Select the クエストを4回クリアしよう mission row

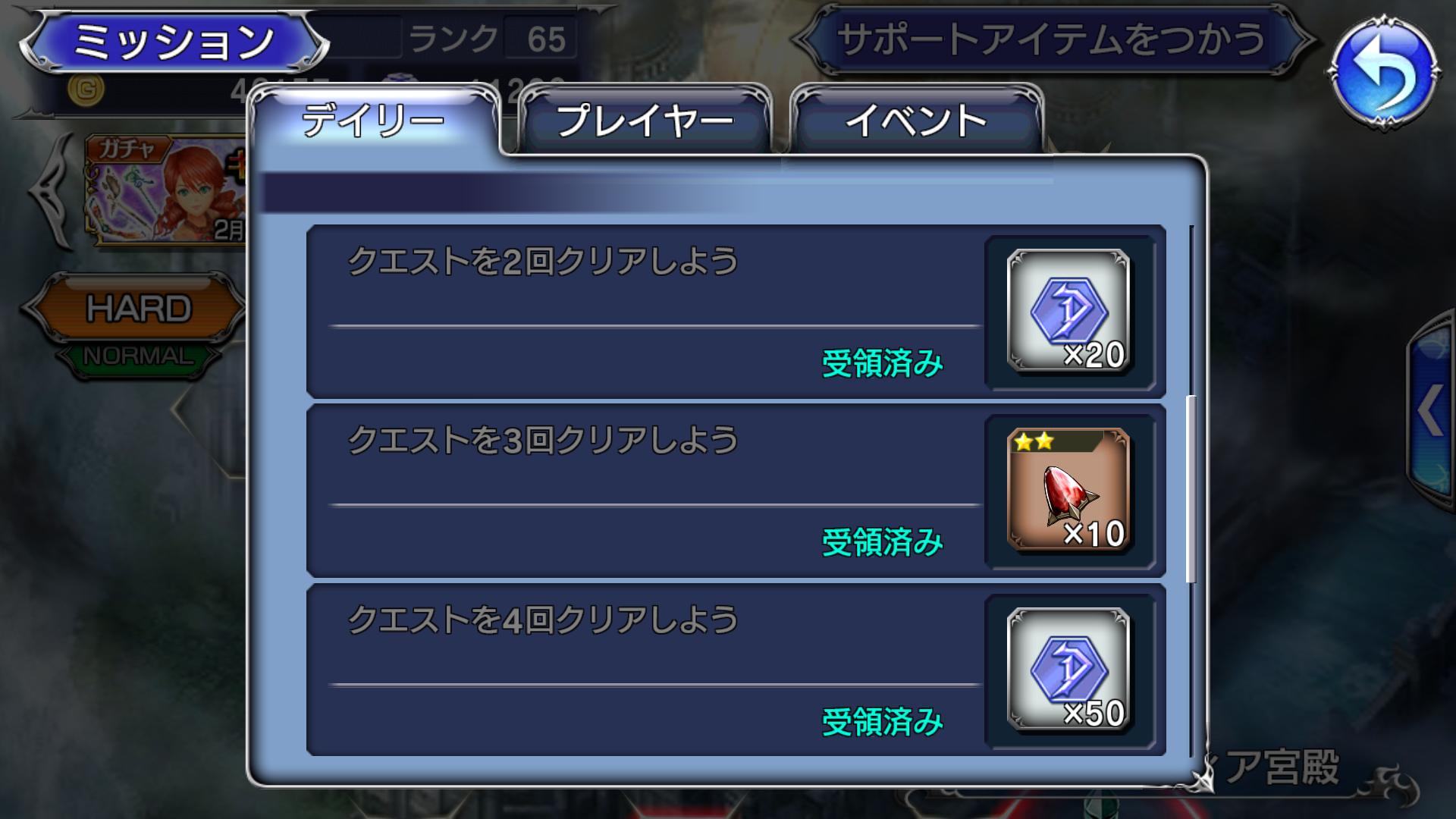pyautogui.click(x=736, y=670)
